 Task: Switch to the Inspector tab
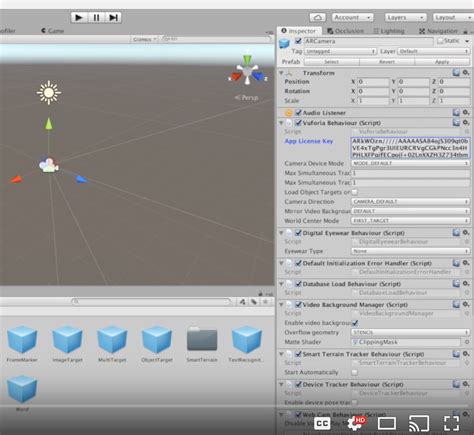tap(299, 31)
